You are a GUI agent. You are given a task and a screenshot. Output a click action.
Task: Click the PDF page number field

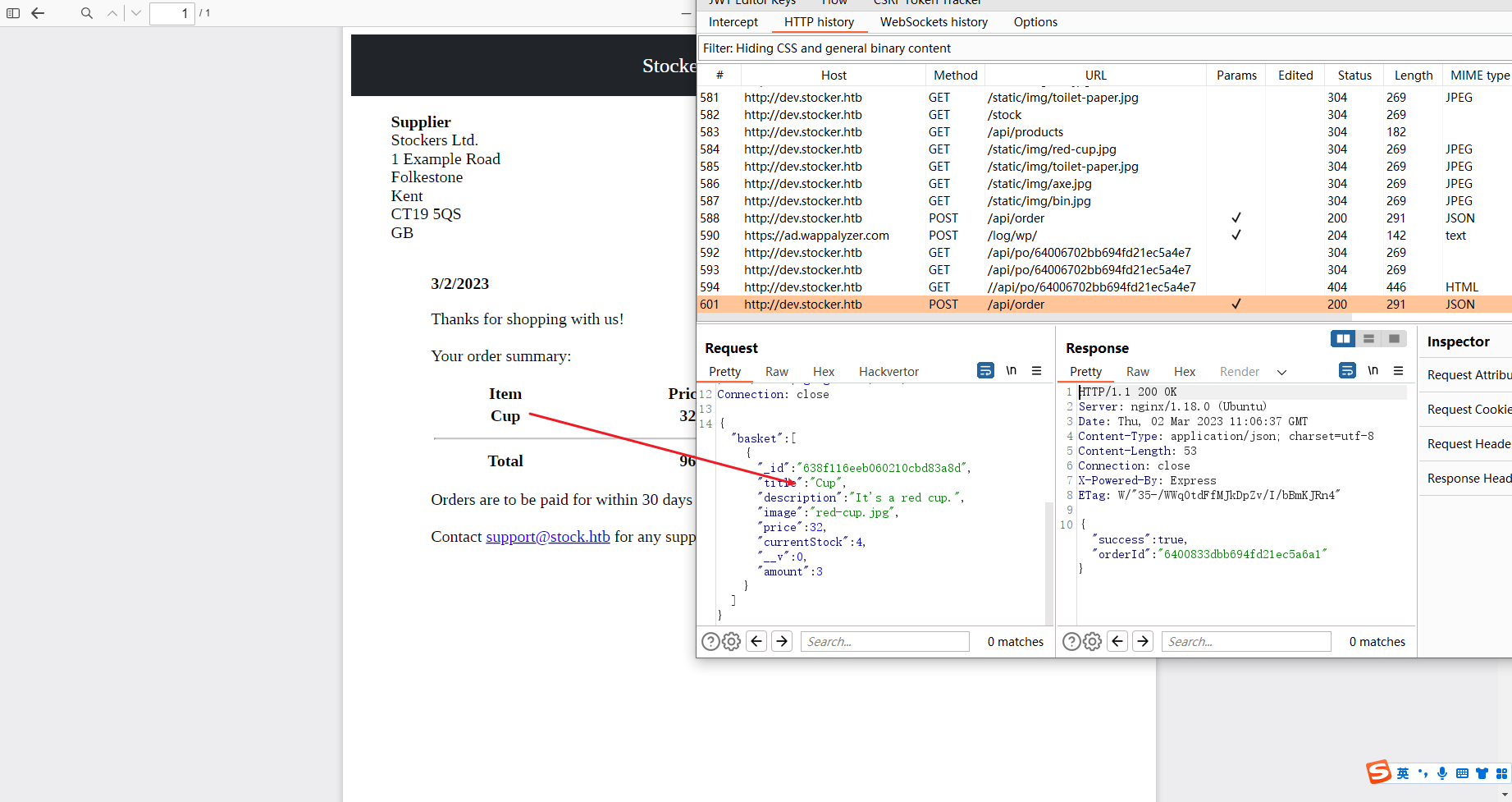point(172,13)
